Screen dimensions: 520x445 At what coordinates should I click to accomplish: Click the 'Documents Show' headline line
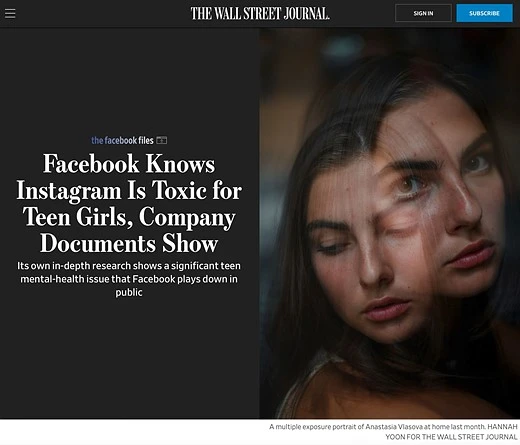pos(129,244)
